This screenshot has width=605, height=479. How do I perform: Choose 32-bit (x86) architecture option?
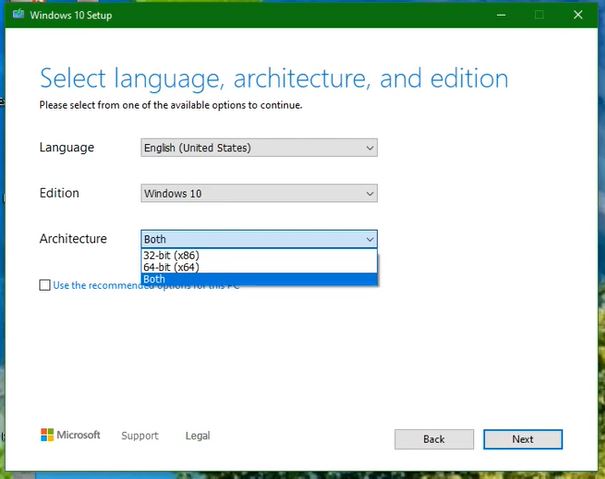coord(259,255)
